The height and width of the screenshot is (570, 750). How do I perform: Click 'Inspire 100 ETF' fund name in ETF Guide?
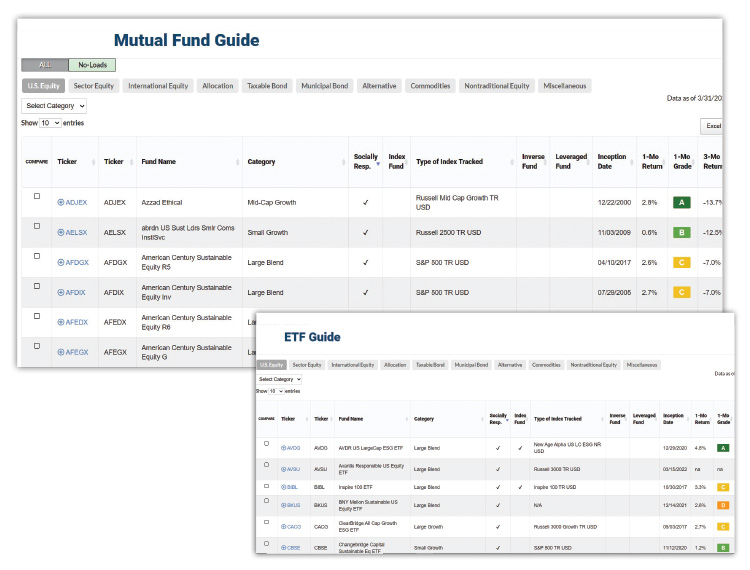355,487
